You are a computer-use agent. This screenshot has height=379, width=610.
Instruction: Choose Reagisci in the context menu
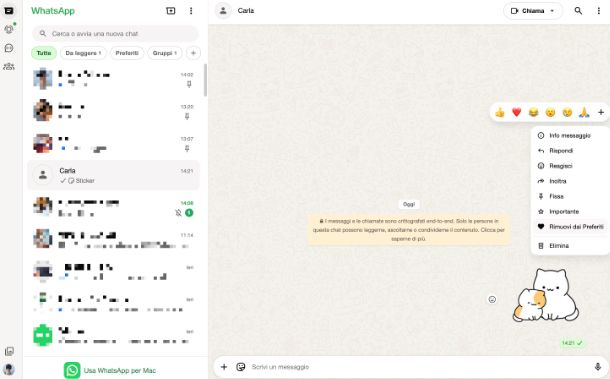coord(570,166)
